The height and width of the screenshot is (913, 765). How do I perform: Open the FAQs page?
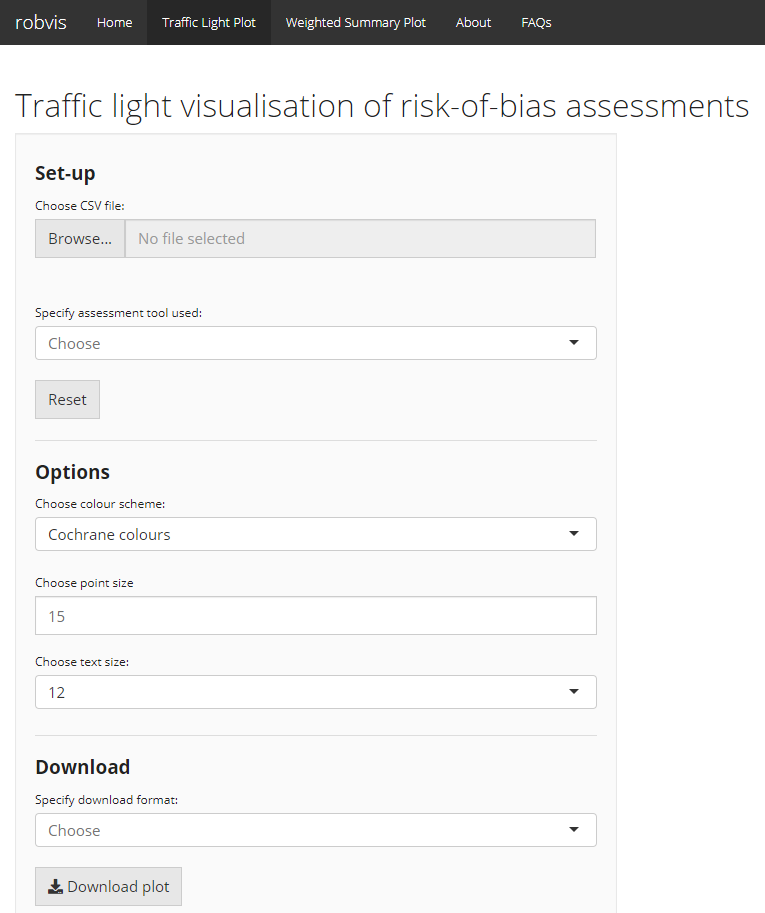click(536, 22)
